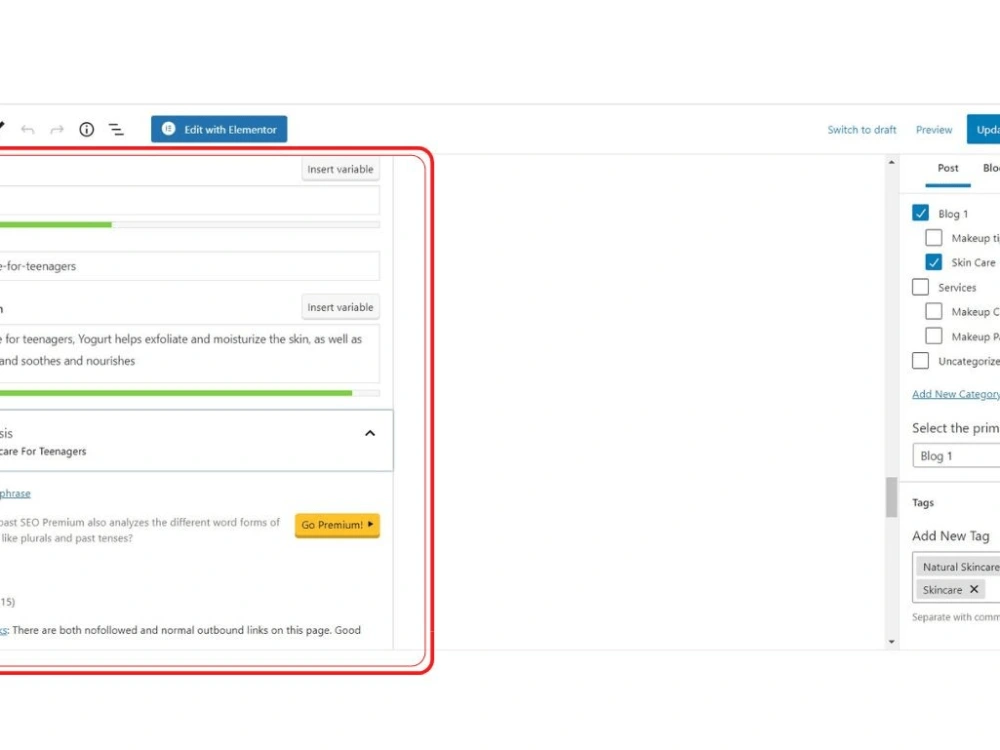
Task: Click the keyphrase help link
Action: pos(15,493)
